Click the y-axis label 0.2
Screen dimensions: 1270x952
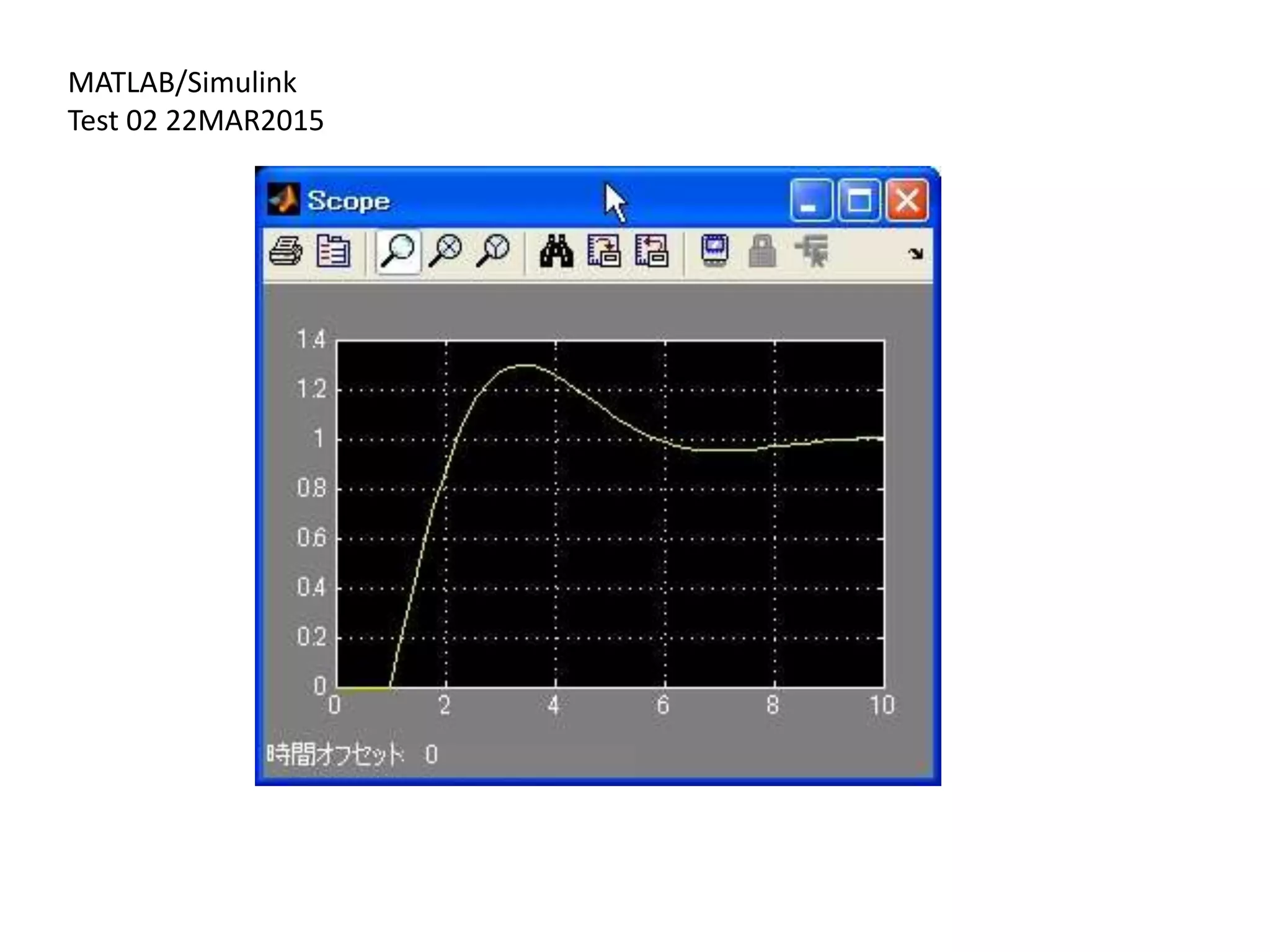pos(311,637)
